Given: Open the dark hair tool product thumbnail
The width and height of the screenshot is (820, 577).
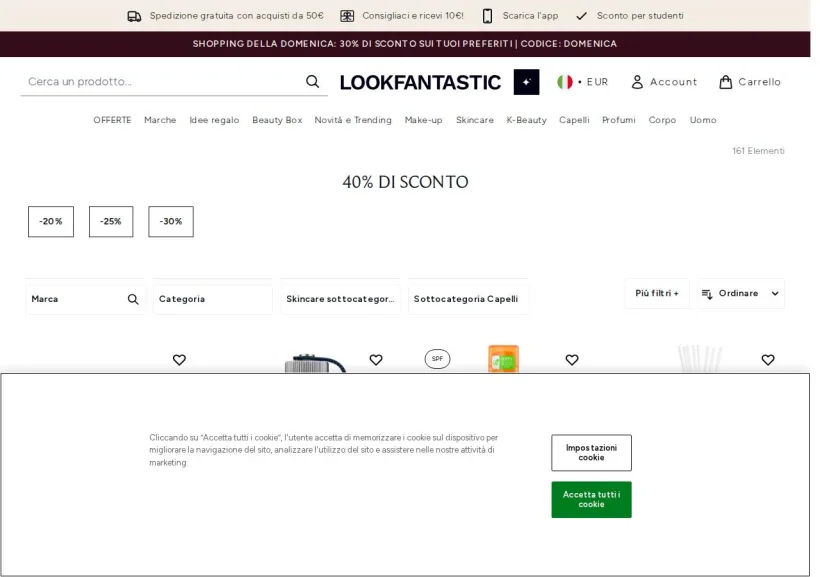Looking at the screenshot, I should pos(315,363).
